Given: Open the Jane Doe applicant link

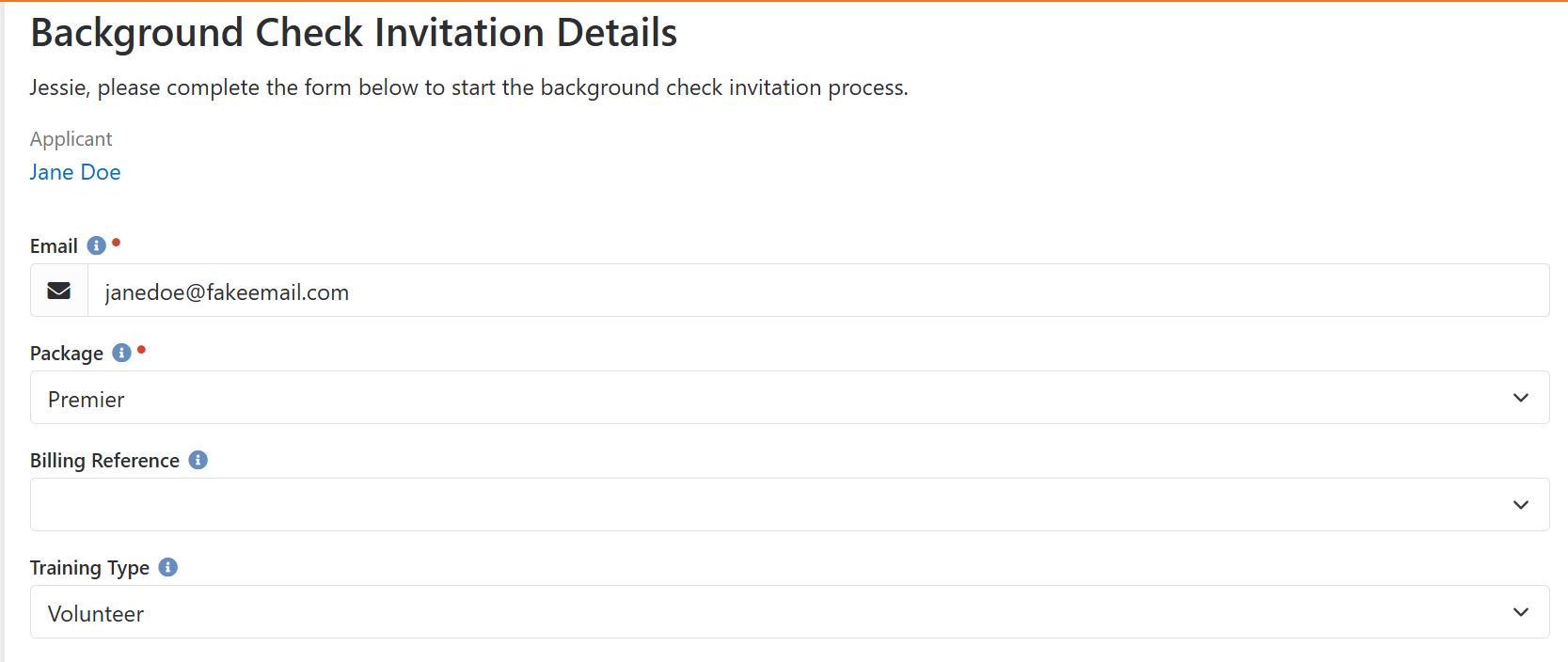Looking at the screenshot, I should click(x=75, y=172).
